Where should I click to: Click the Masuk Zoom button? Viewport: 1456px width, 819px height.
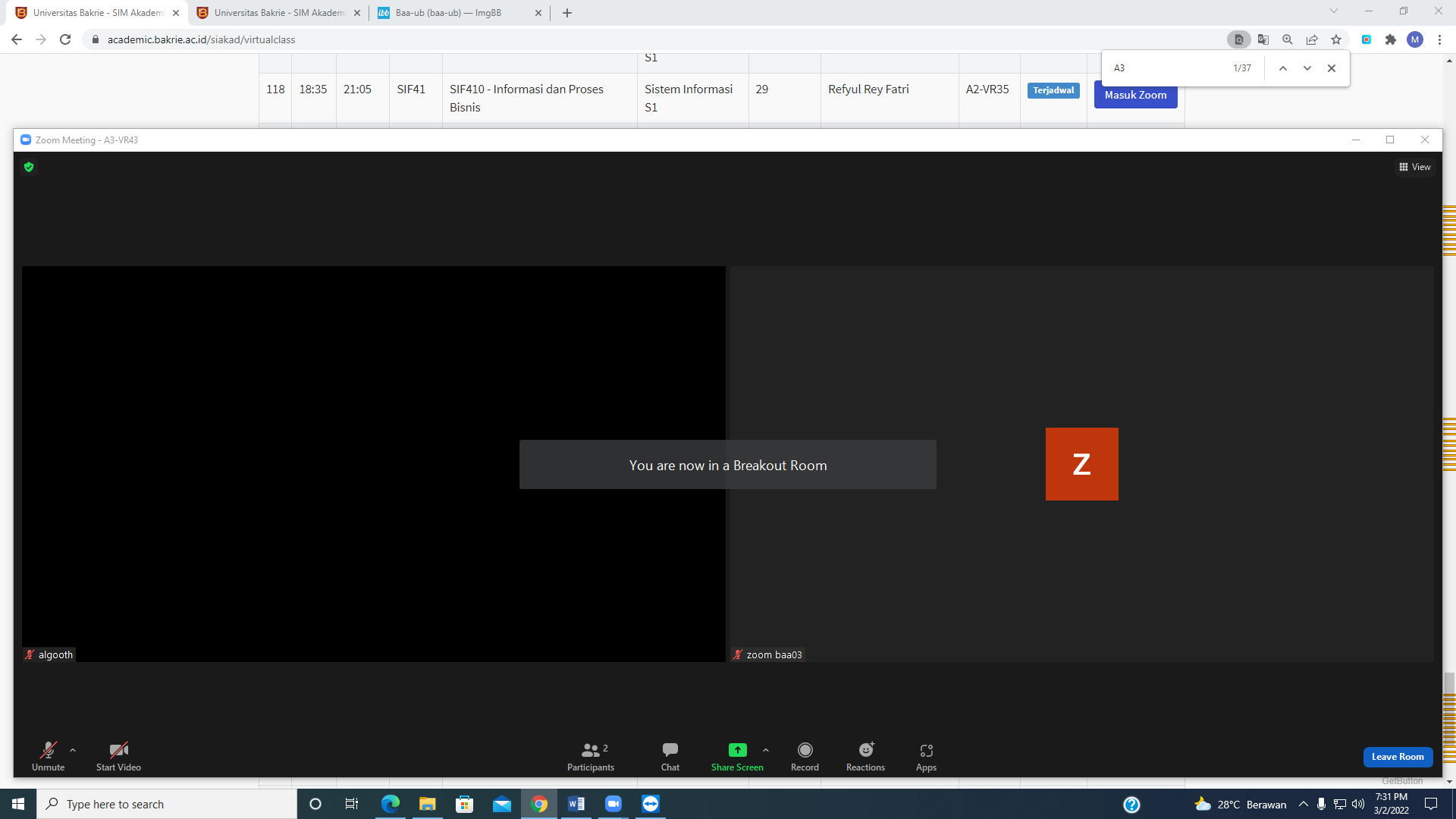click(x=1135, y=95)
